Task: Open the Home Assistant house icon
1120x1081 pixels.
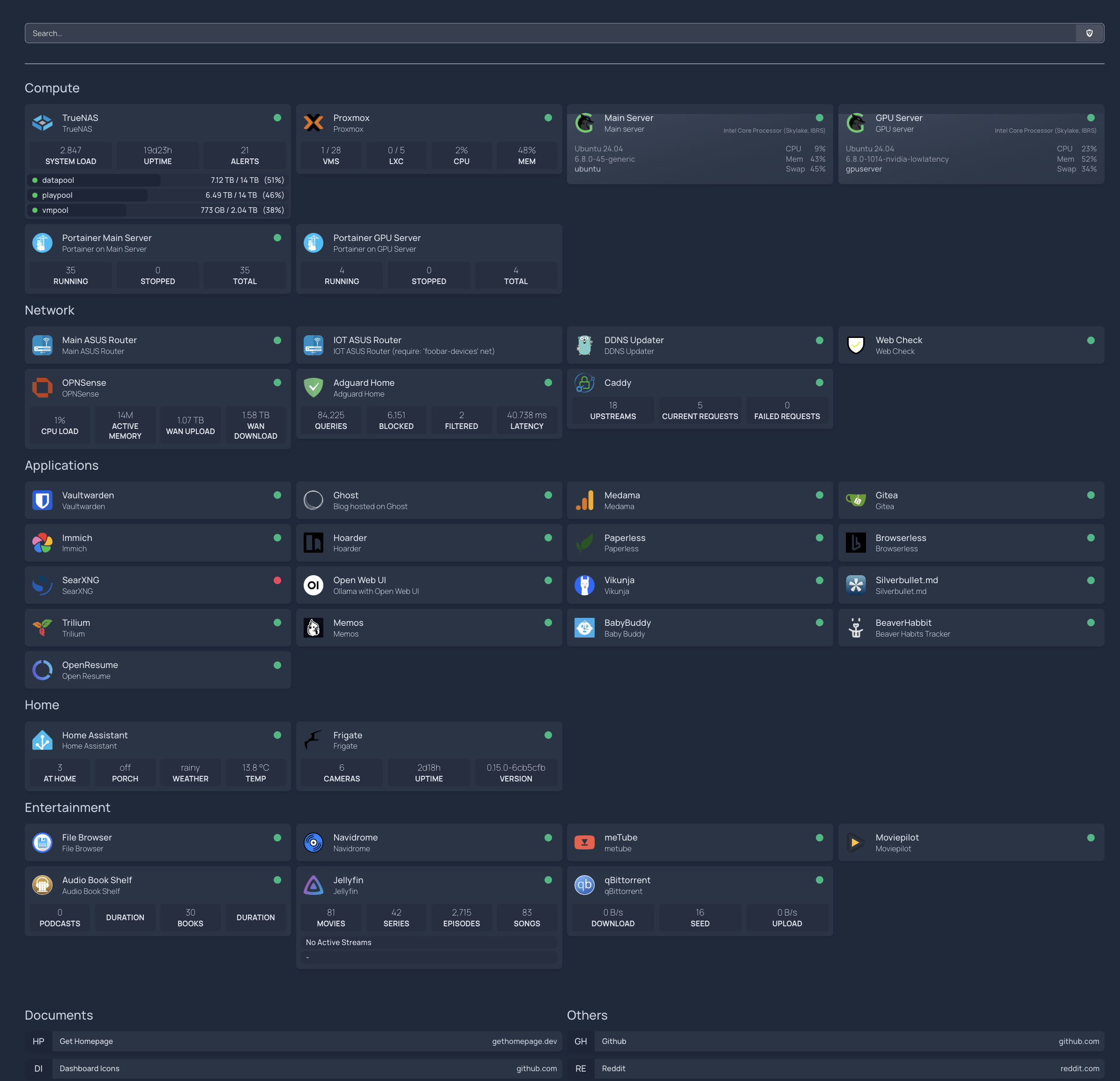Action: point(42,740)
